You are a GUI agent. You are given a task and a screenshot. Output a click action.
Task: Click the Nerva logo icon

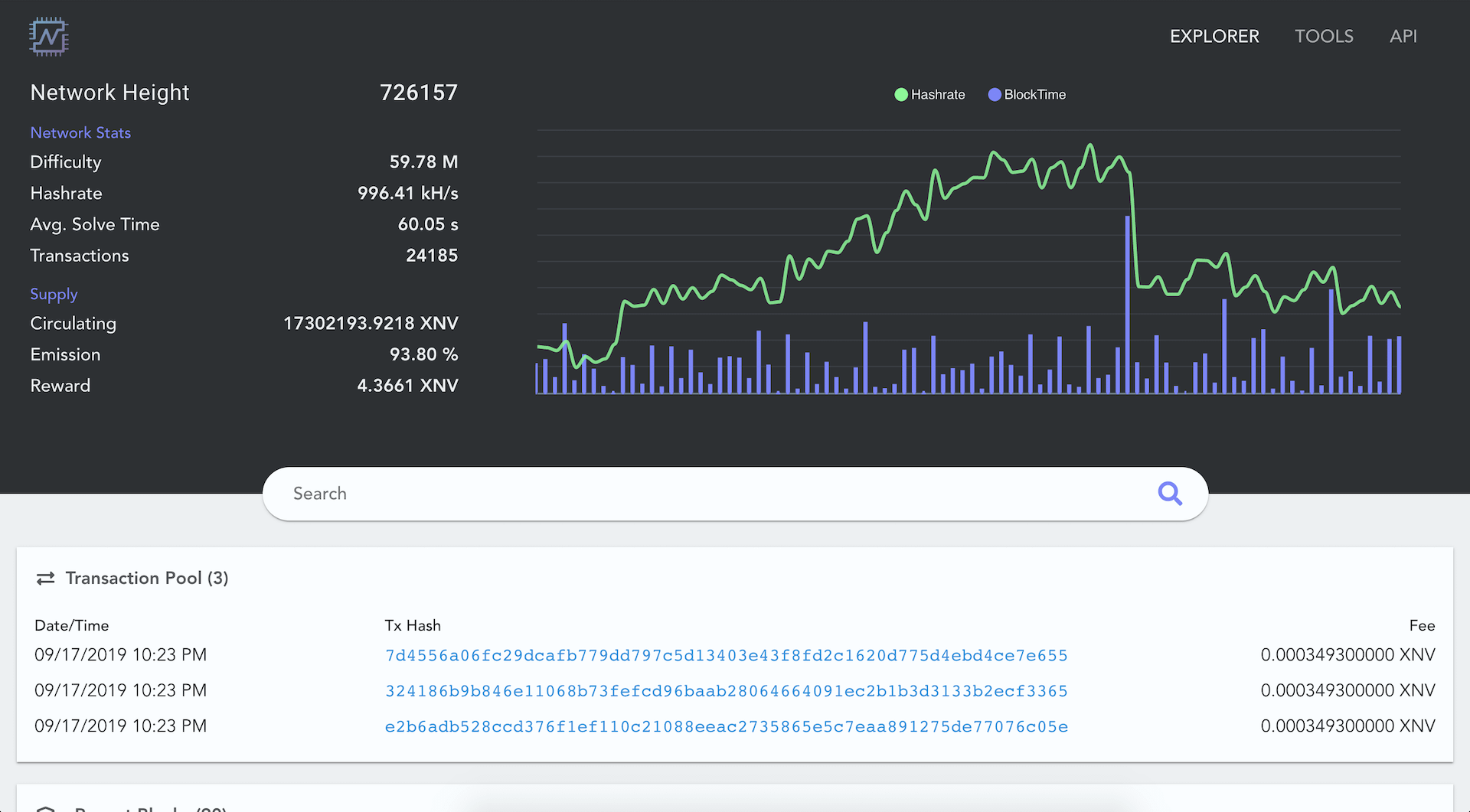coord(48,36)
